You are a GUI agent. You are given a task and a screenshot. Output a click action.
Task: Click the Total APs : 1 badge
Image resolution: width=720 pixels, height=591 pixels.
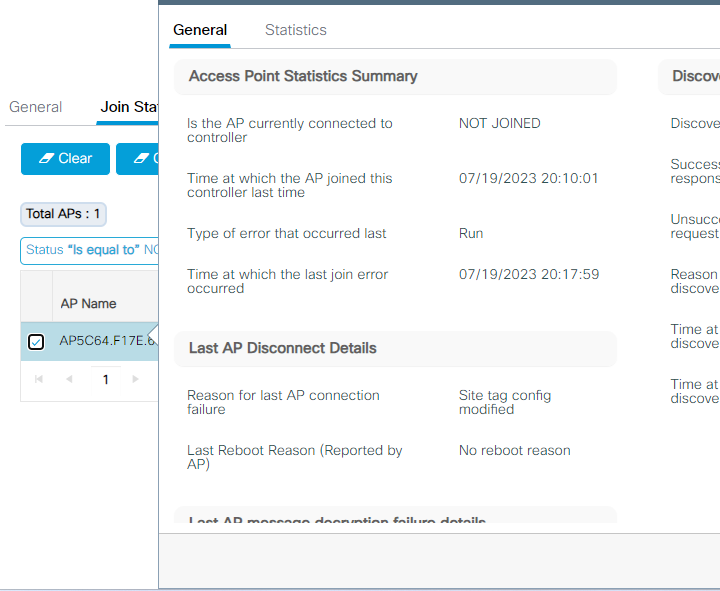[63, 214]
